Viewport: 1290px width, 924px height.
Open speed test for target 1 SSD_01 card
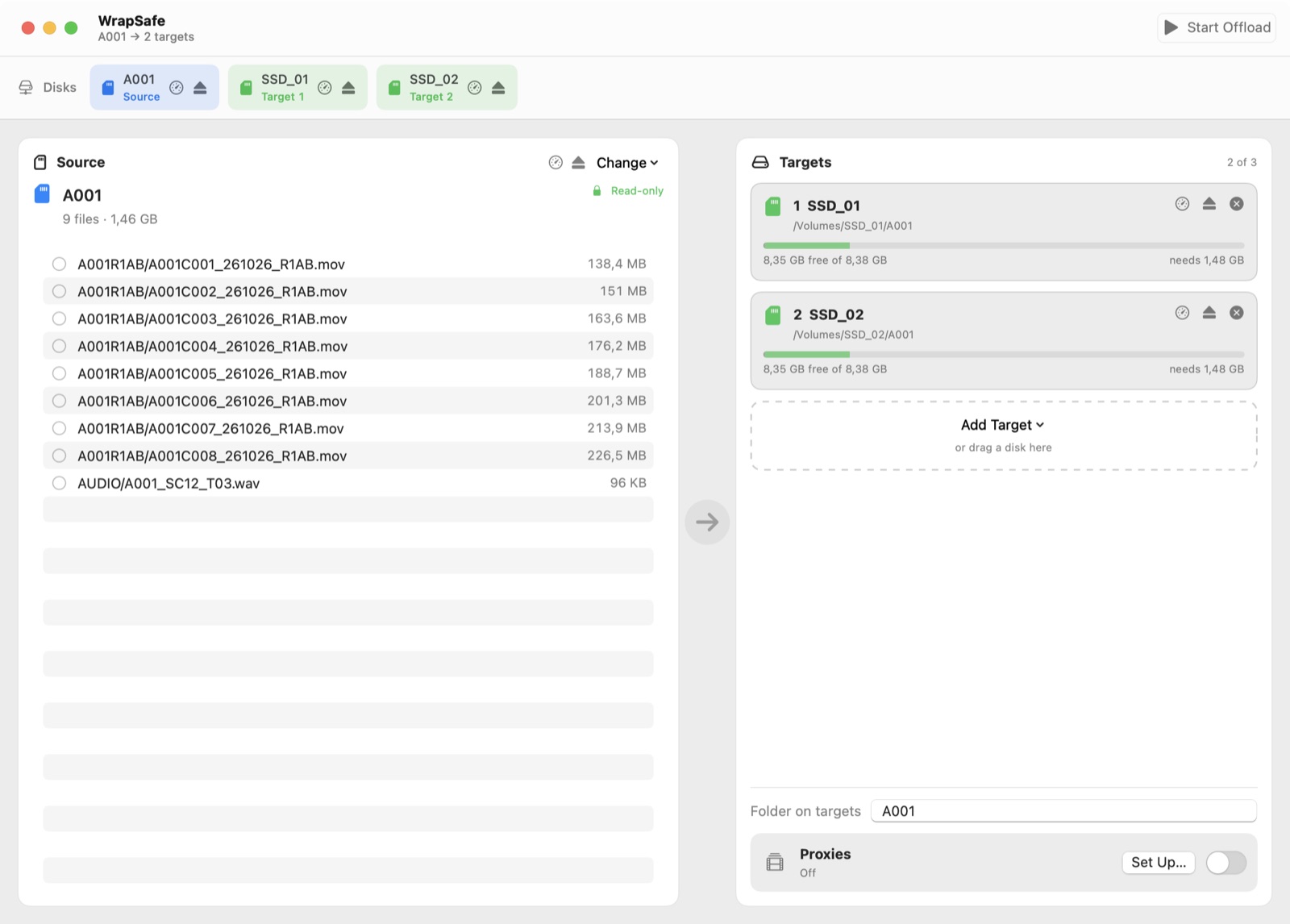tap(1182, 204)
